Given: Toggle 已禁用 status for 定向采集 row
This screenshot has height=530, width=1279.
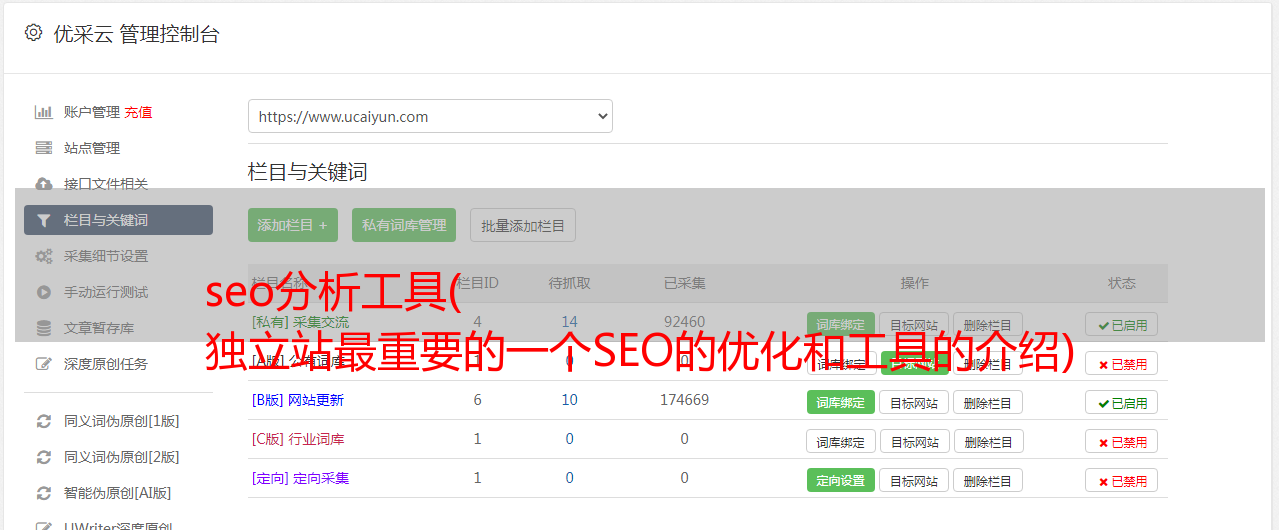Looking at the screenshot, I should click(1122, 480).
